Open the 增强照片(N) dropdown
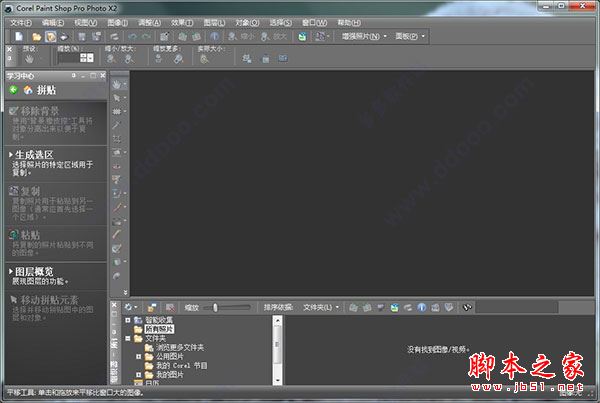This screenshot has height=403, width=600. click(364, 37)
